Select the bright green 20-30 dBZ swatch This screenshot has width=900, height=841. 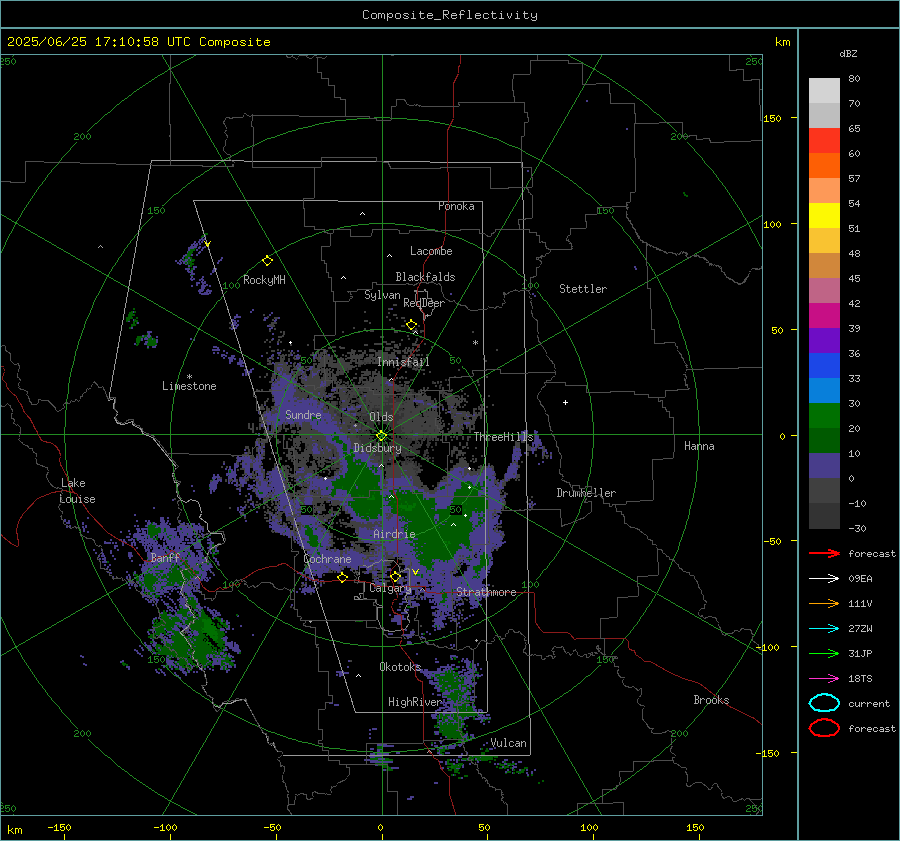(x=824, y=416)
